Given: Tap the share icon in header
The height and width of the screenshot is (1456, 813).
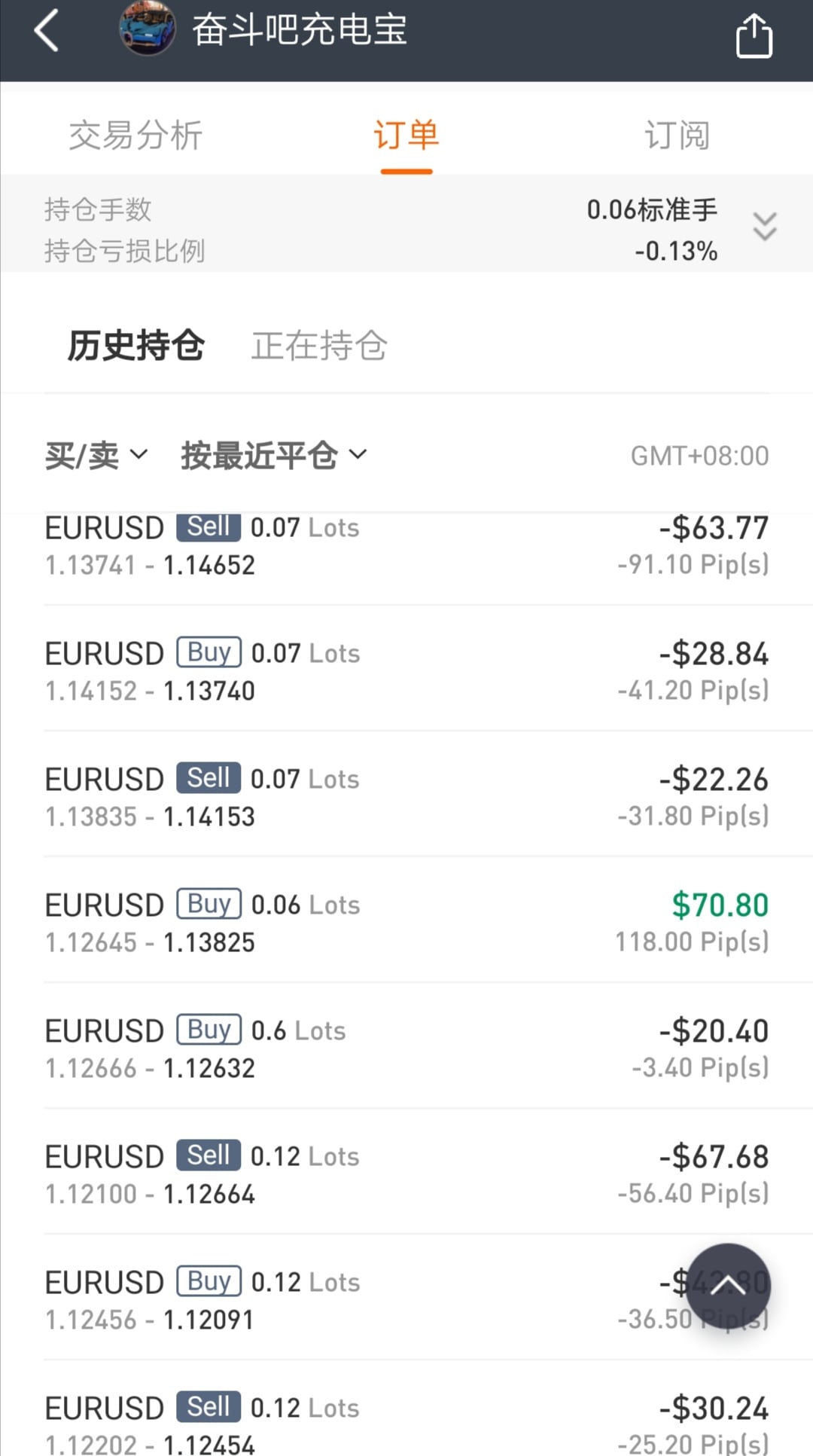Looking at the screenshot, I should tap(754, 35).
